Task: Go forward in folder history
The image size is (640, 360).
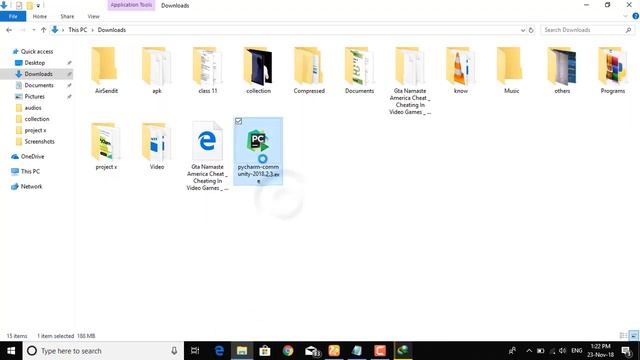Action: point(23,30)
